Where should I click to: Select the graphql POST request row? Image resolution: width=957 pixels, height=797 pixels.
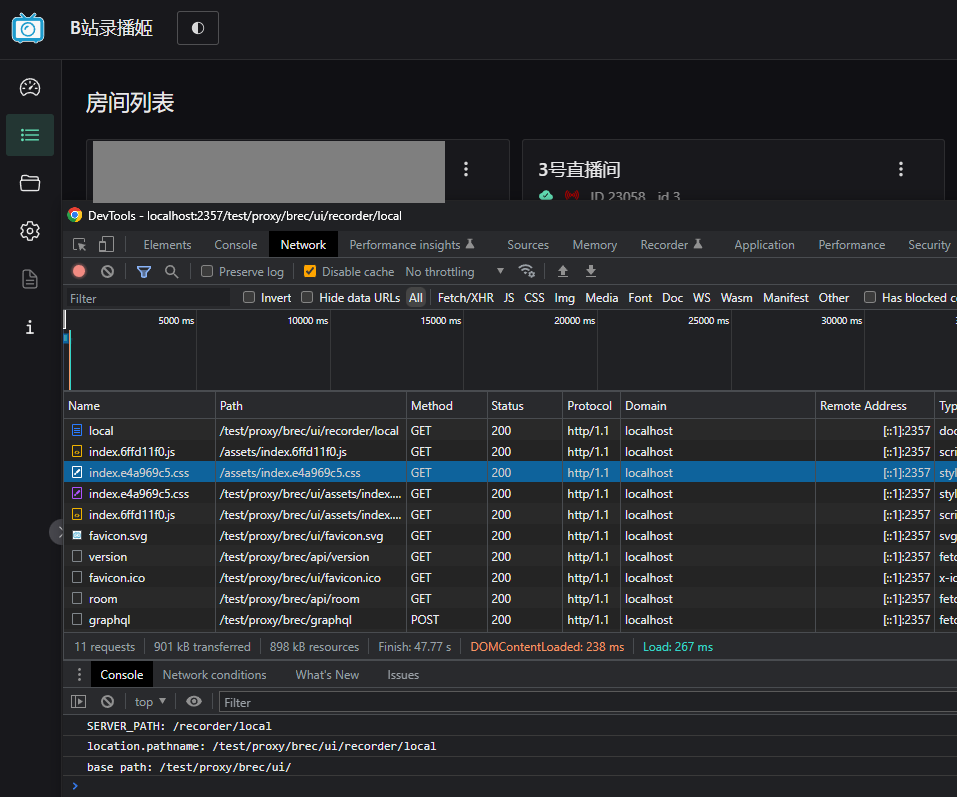(x=109, y=620)
